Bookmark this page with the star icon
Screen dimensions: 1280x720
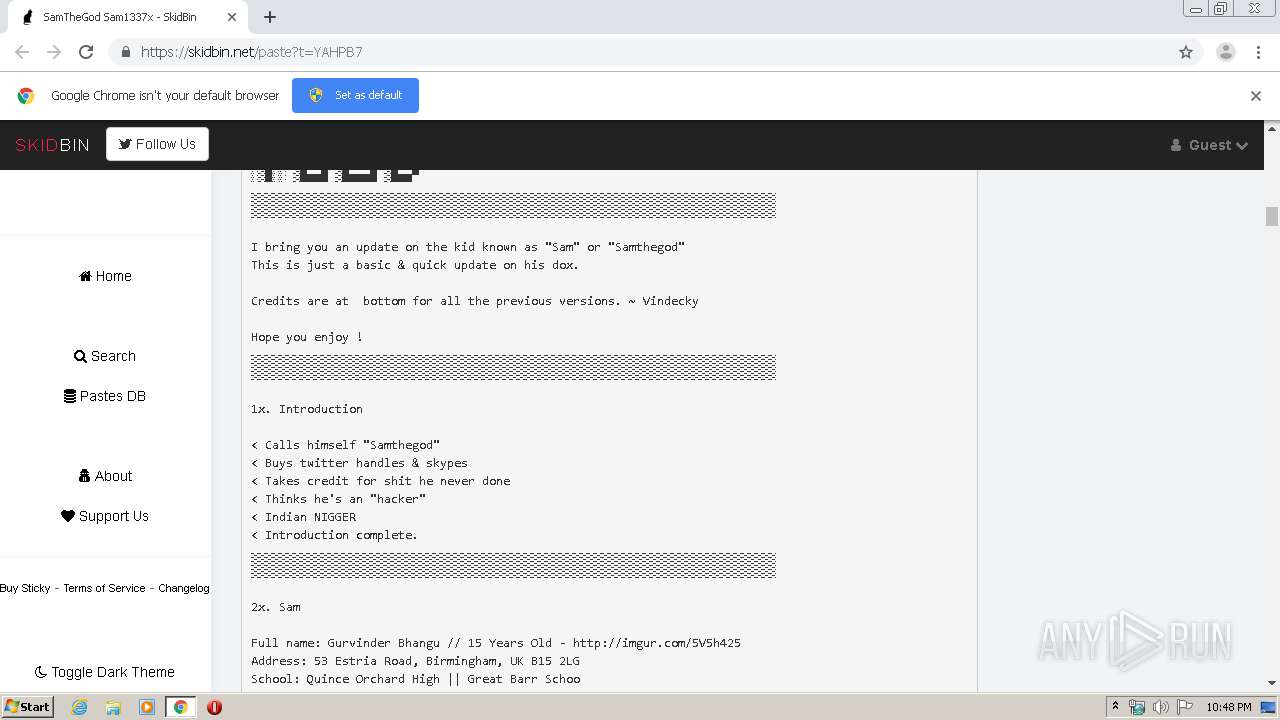click(1186, 52)
